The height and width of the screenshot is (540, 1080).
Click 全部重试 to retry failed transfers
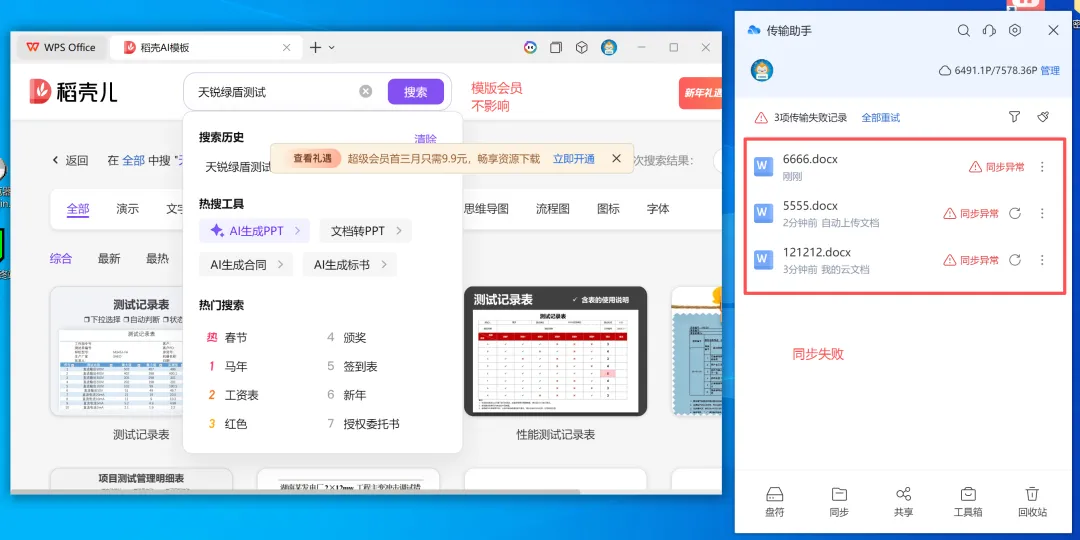[880, 118]
